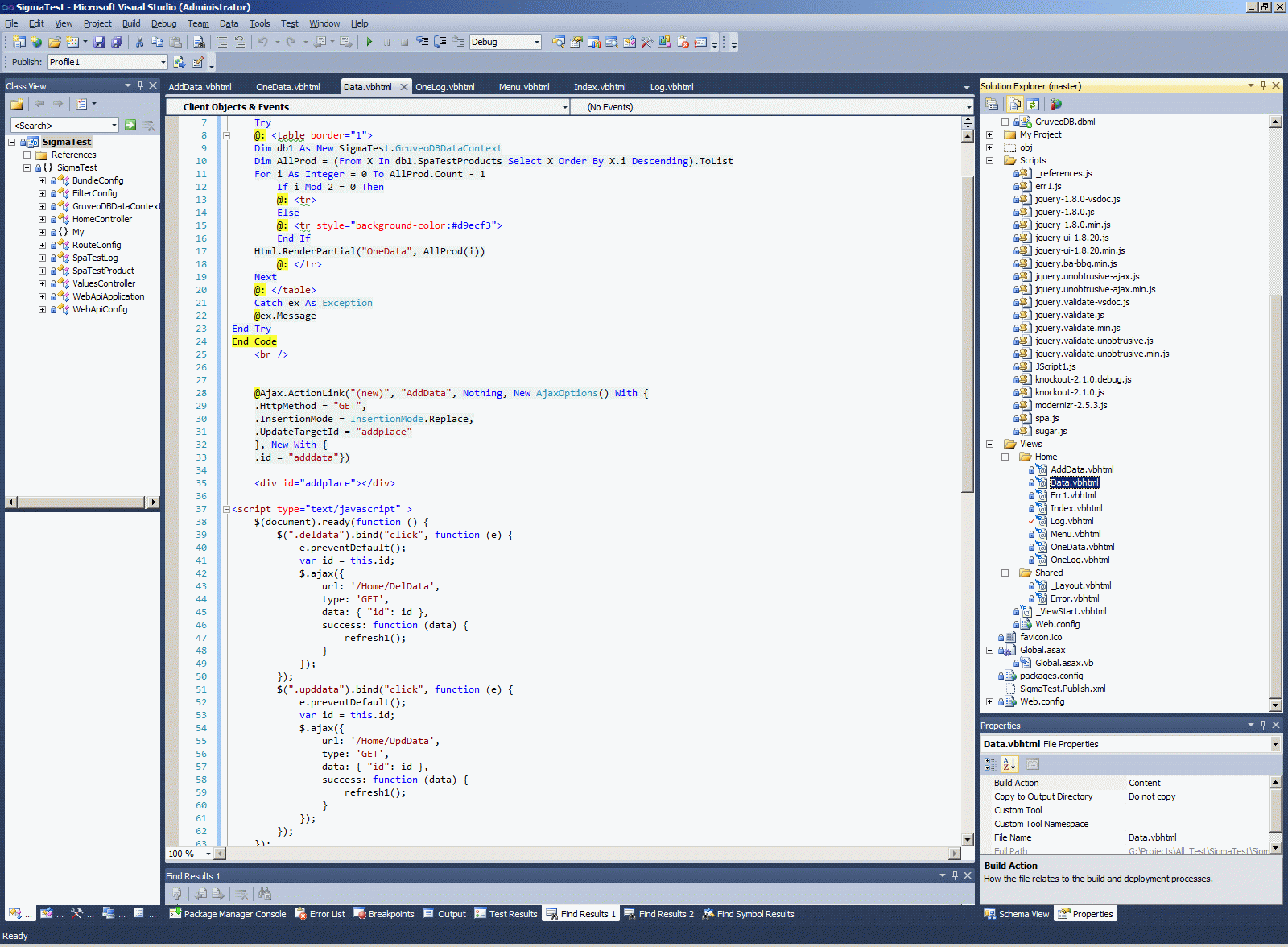Click the Cut scissors icon
The image size is (1288, 947).
coord(139,42)
